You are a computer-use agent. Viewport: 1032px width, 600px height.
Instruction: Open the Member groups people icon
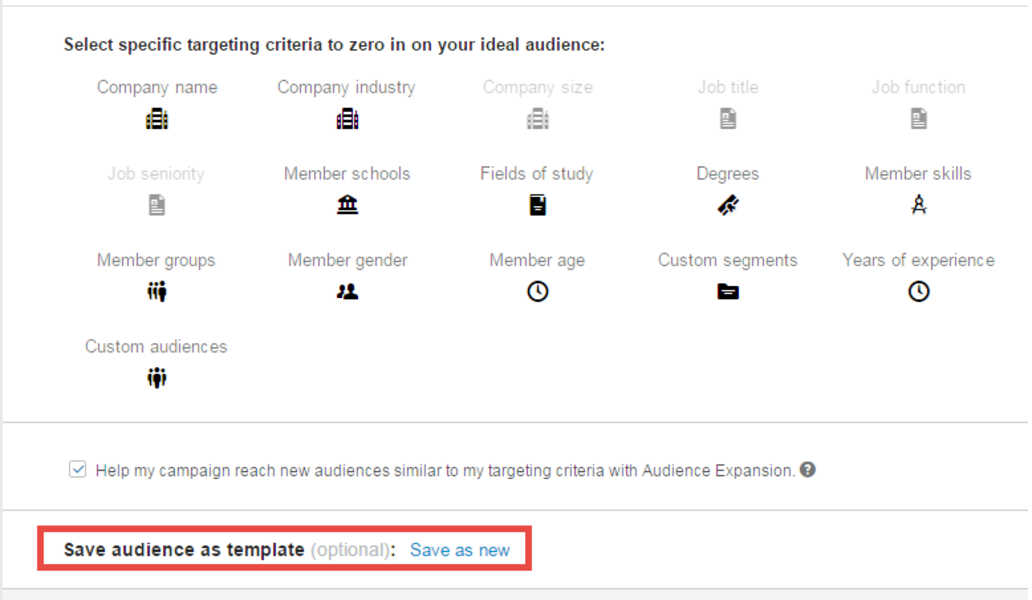[157, 292]
